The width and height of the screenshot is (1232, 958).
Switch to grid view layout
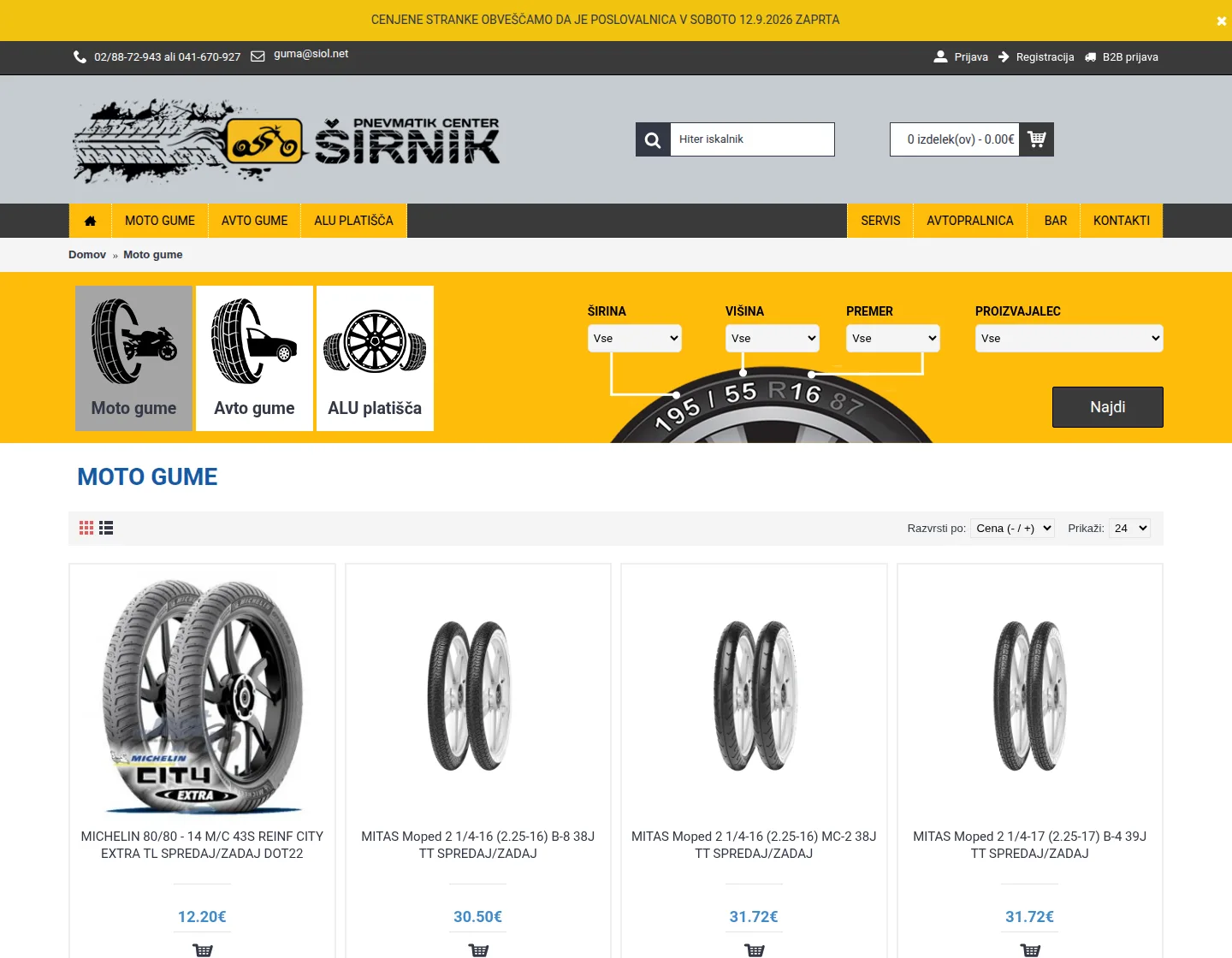pyautogui.click(x=86, y=528)
